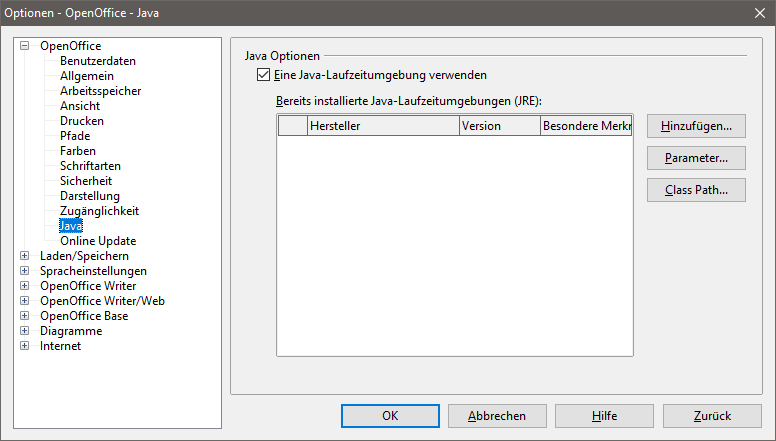Select the Laden/Speichern label
The height and width of the screenshot is (441, 776).
pyautogui.click(x=84, y=255)
